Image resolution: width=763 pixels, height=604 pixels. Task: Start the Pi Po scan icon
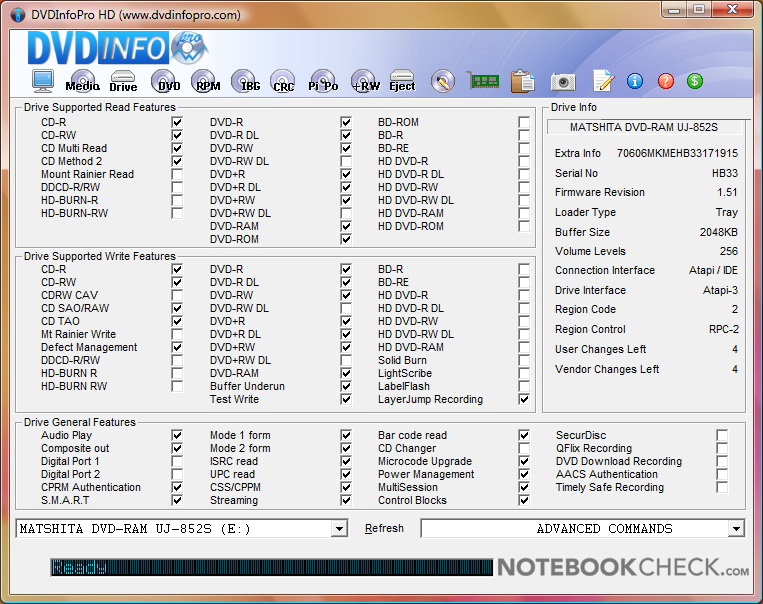pos(323,81)
